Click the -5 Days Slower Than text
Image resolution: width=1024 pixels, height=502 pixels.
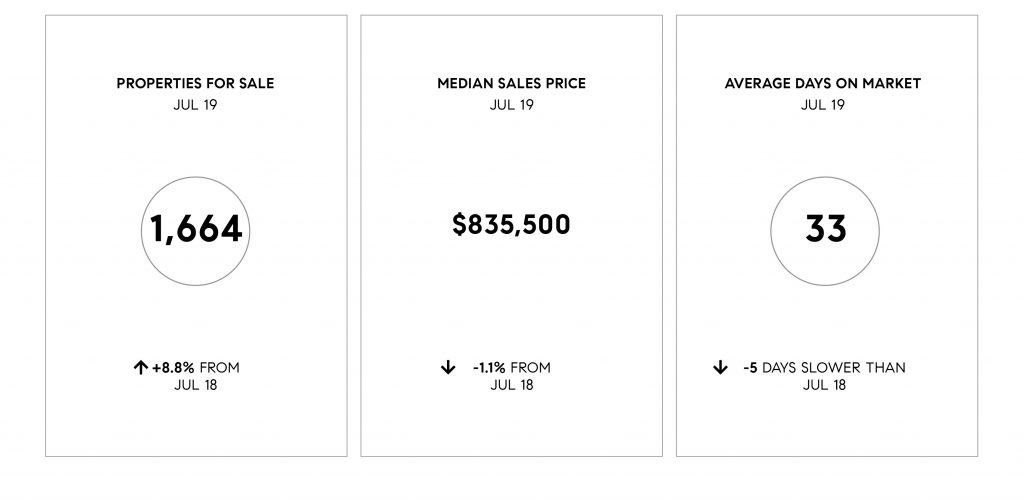(x=824, y=368)
